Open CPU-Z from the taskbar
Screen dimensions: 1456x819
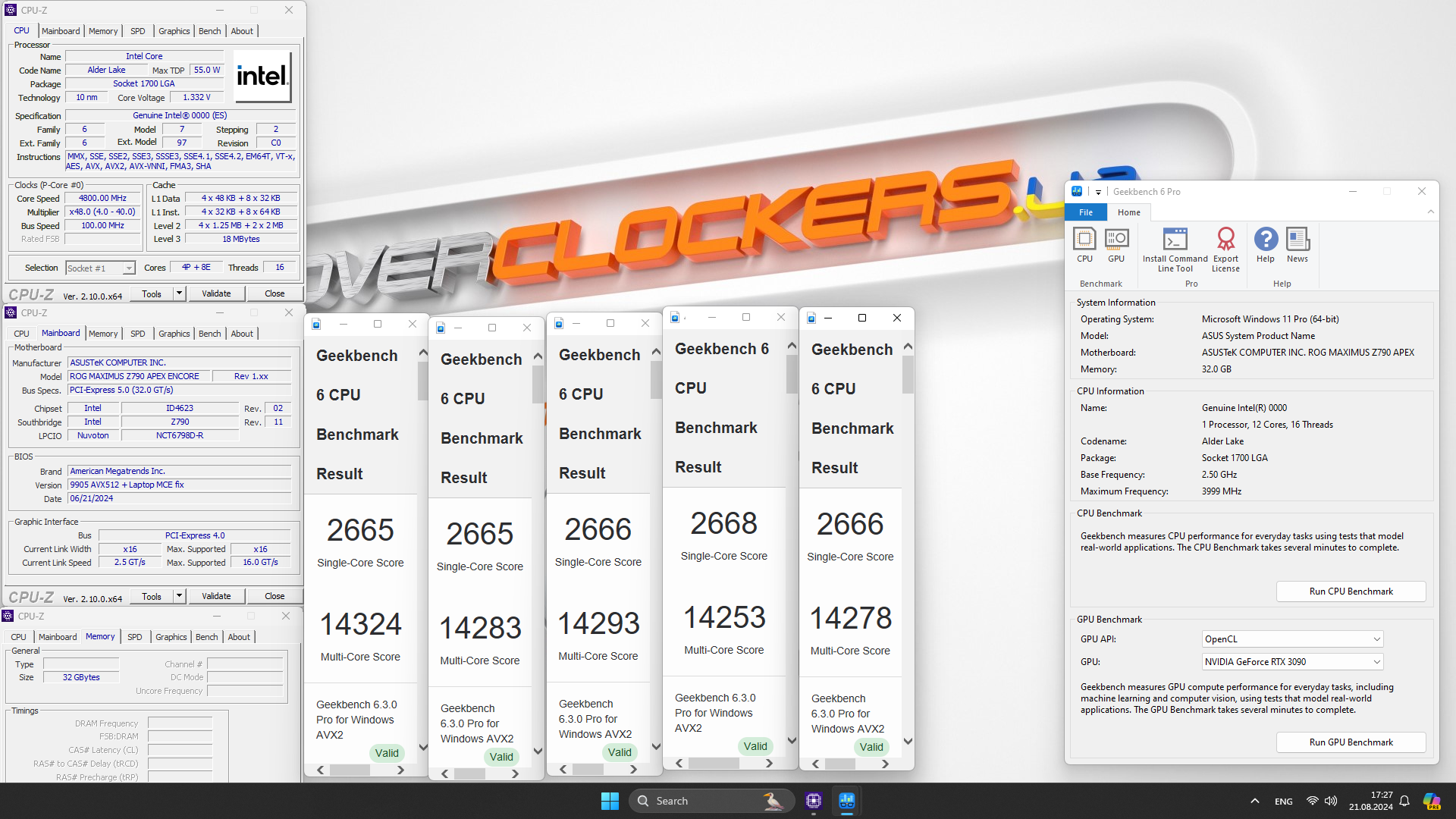pos(814,801)
